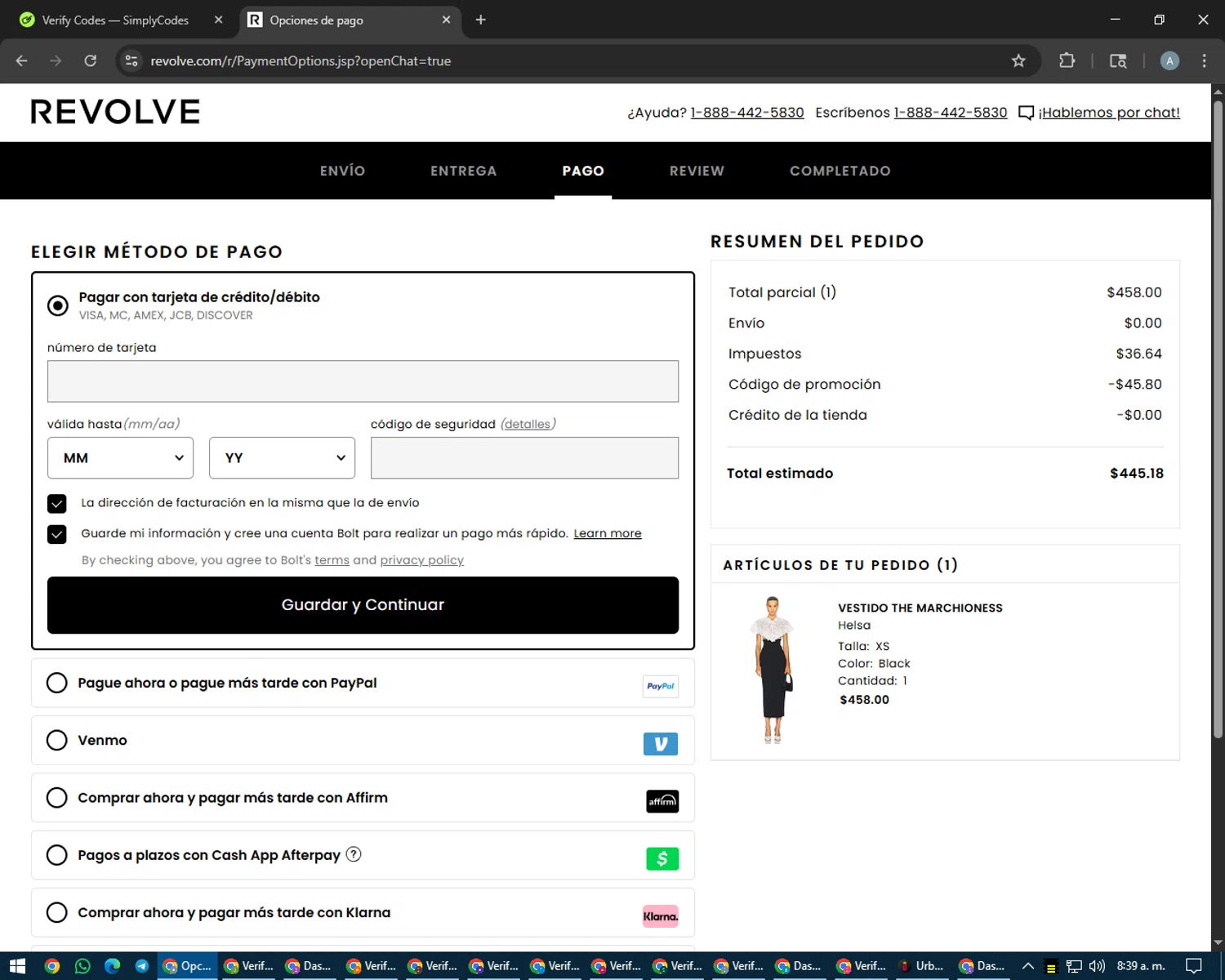Click the COMPLETADO checkout step

(x=840, y=171)
